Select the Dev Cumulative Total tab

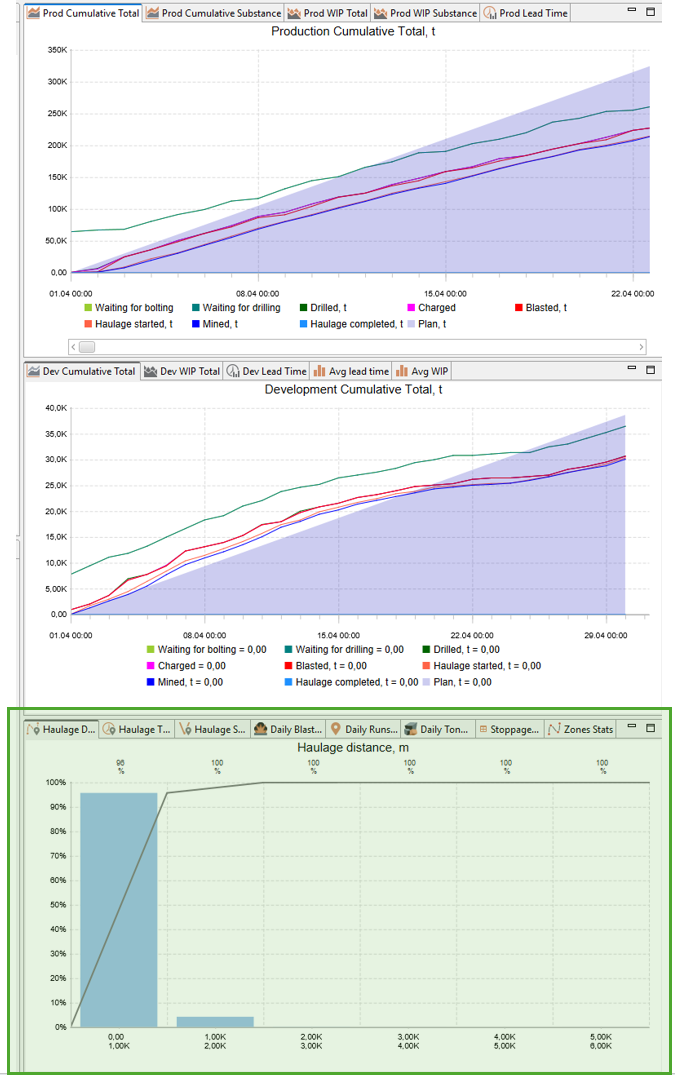[x=82, y=371]
